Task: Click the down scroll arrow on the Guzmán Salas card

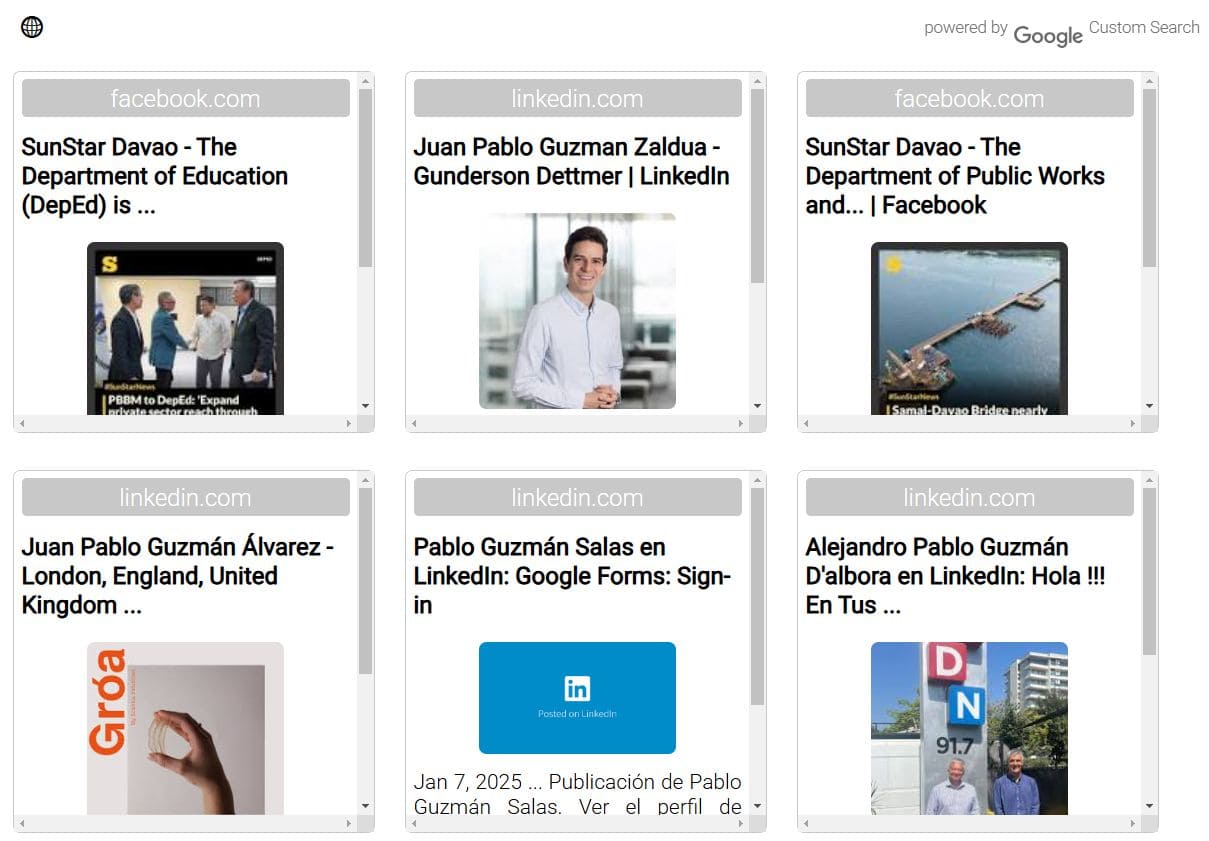Action: (x=757, y=806)
